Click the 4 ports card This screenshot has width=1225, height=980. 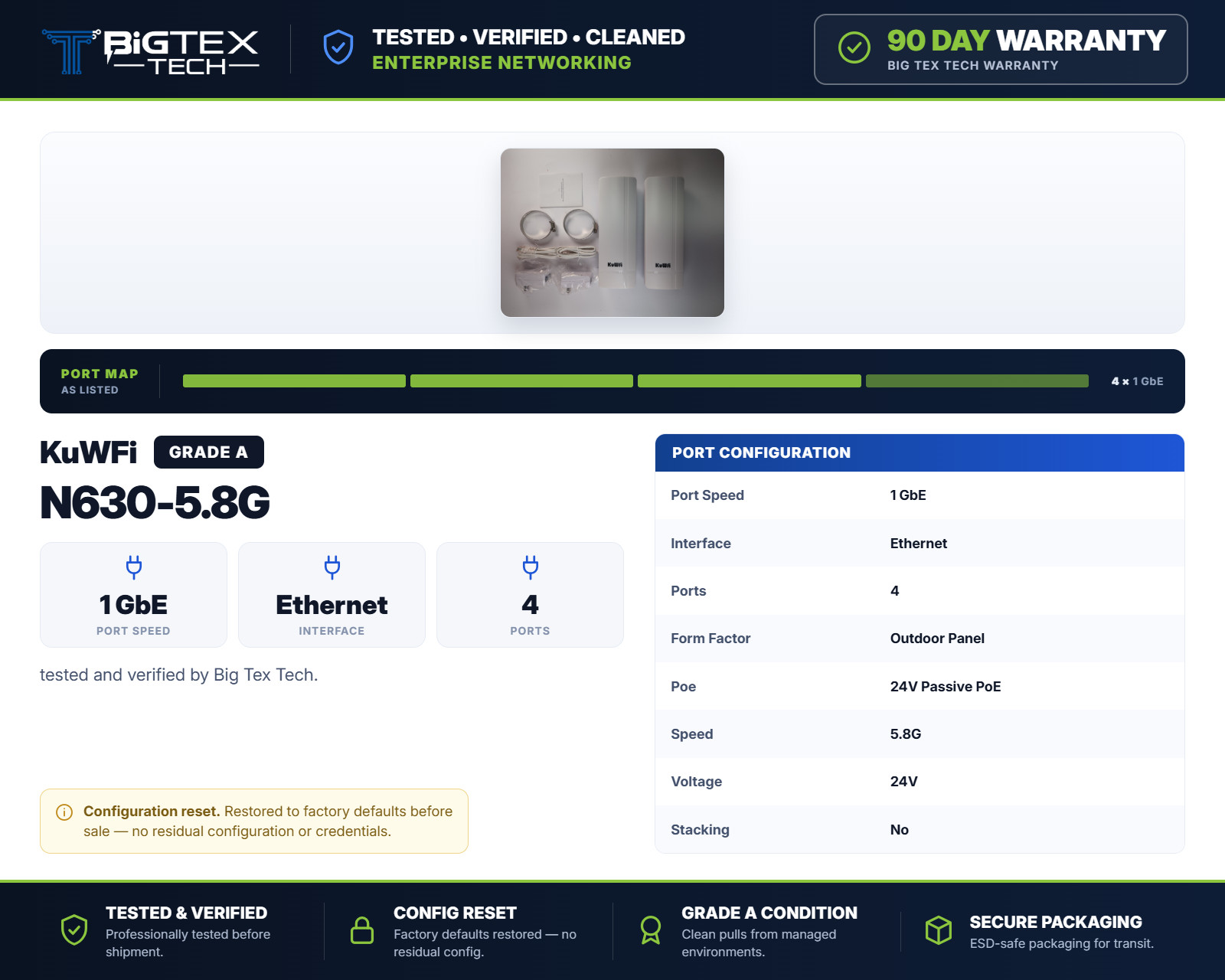530,595
